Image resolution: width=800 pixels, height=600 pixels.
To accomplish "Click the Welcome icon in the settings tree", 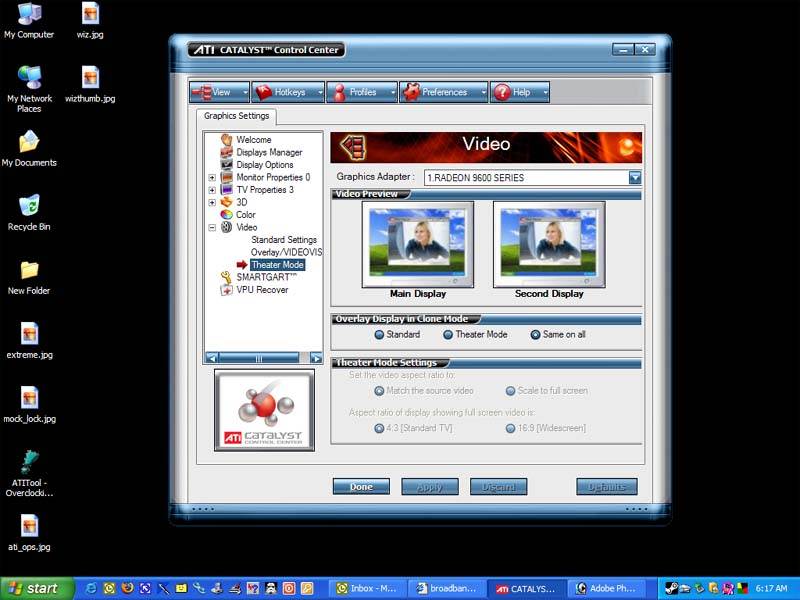I will pos(227,139).
